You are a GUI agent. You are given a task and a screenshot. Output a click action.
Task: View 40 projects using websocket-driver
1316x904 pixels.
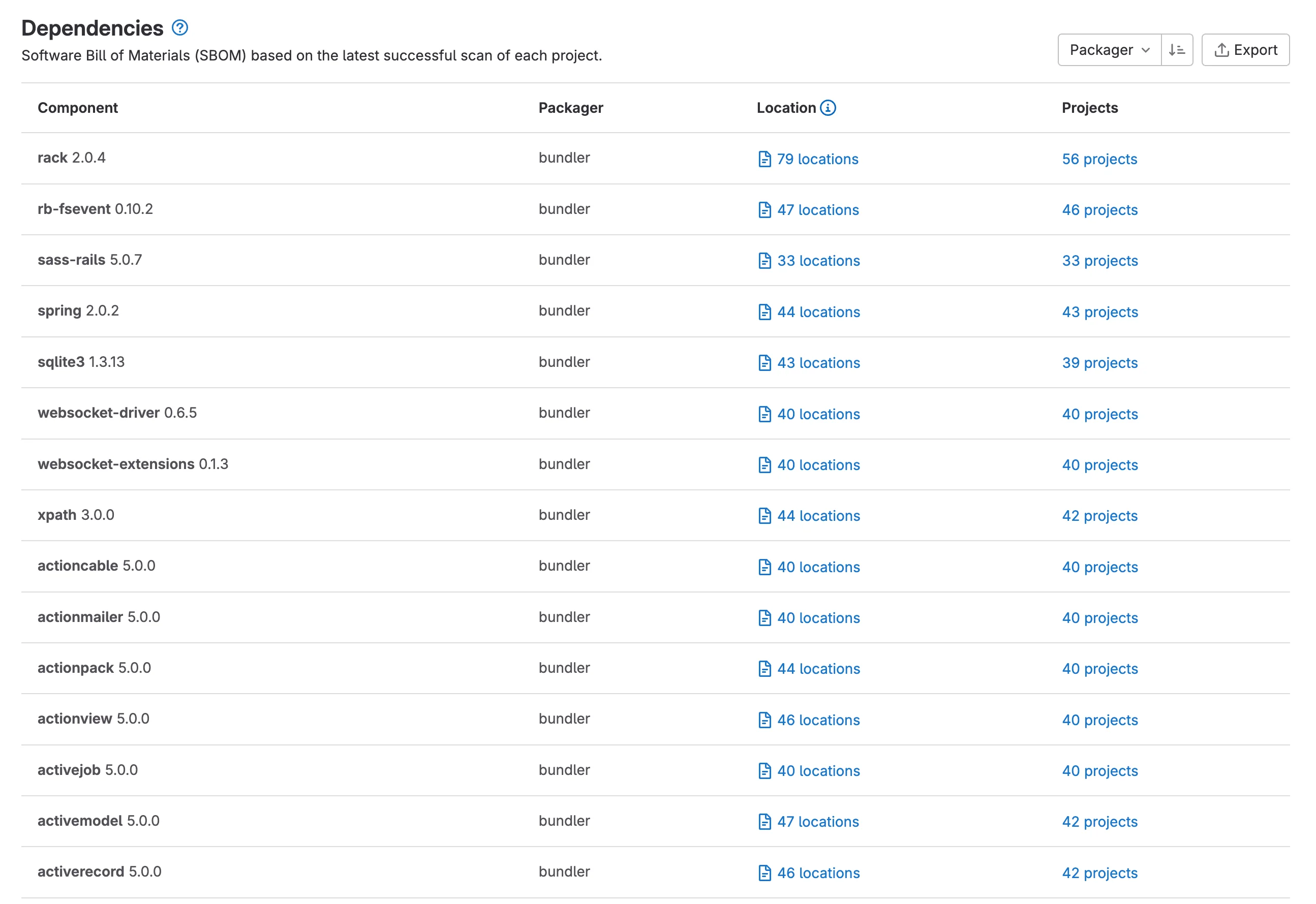pos(1099,414)
